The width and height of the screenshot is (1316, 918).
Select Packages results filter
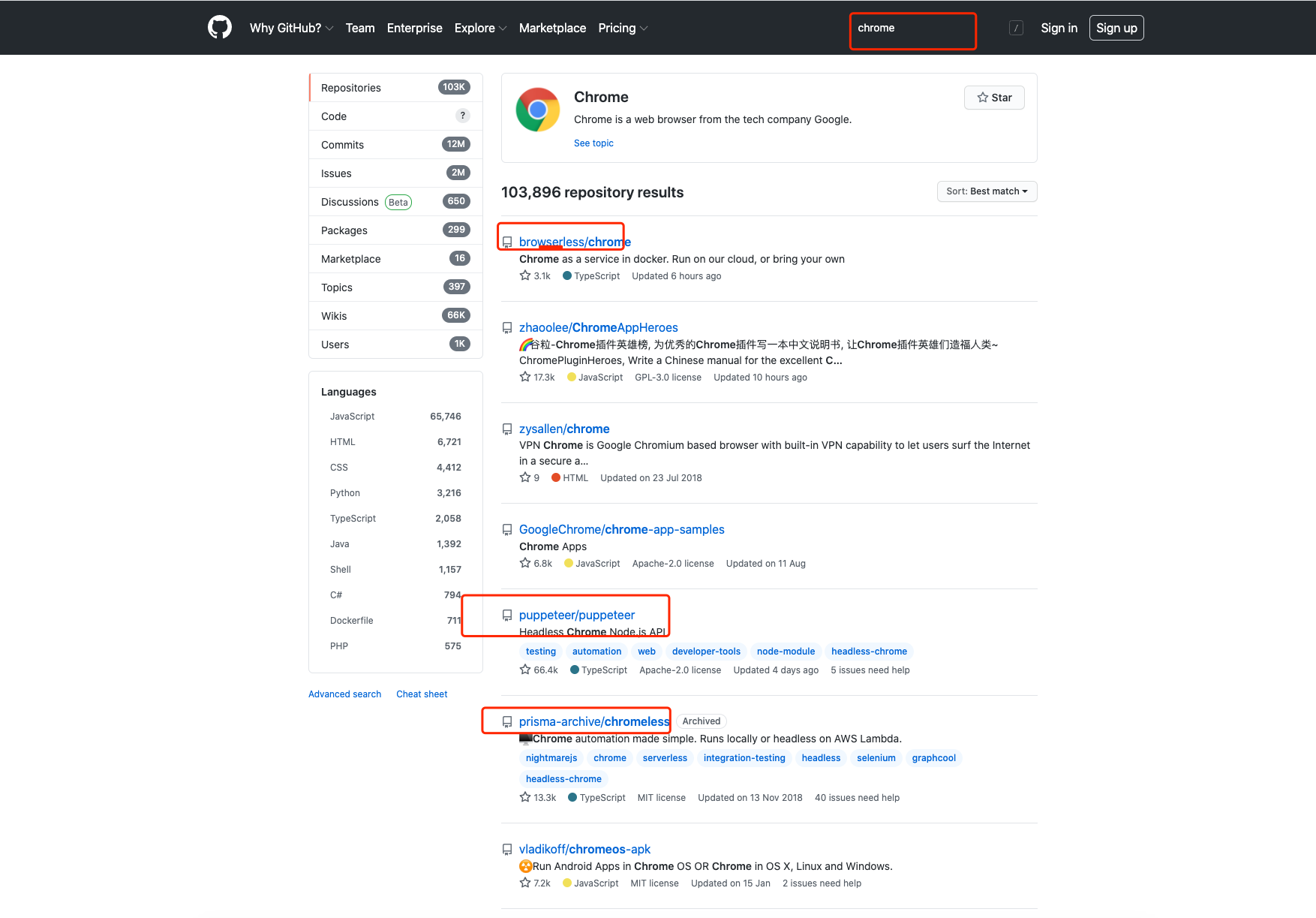[395, 230]
